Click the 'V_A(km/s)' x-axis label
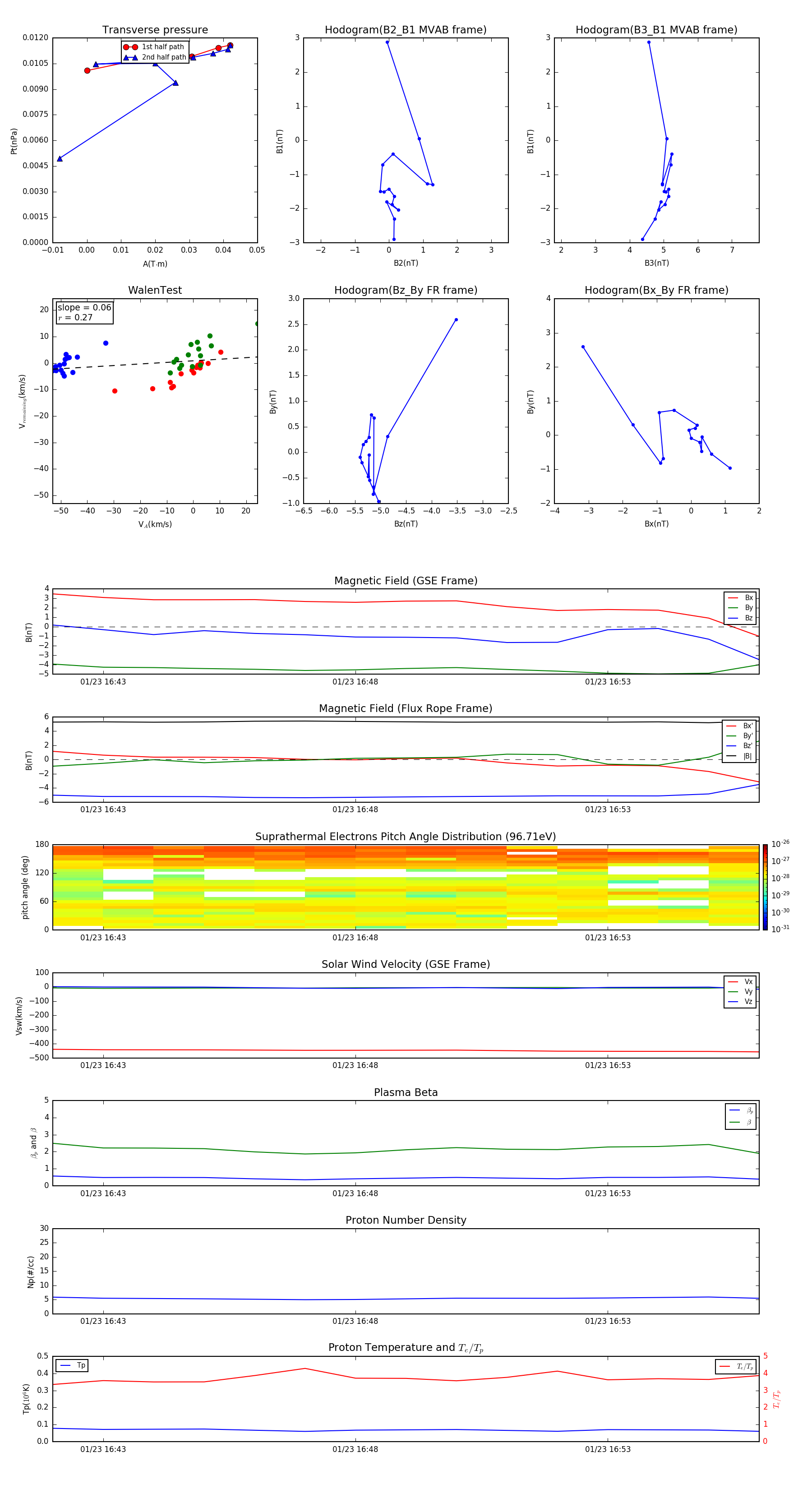The width and height of the screenshot is (812, 1489). pyautogui.click(x=155, y=524)
